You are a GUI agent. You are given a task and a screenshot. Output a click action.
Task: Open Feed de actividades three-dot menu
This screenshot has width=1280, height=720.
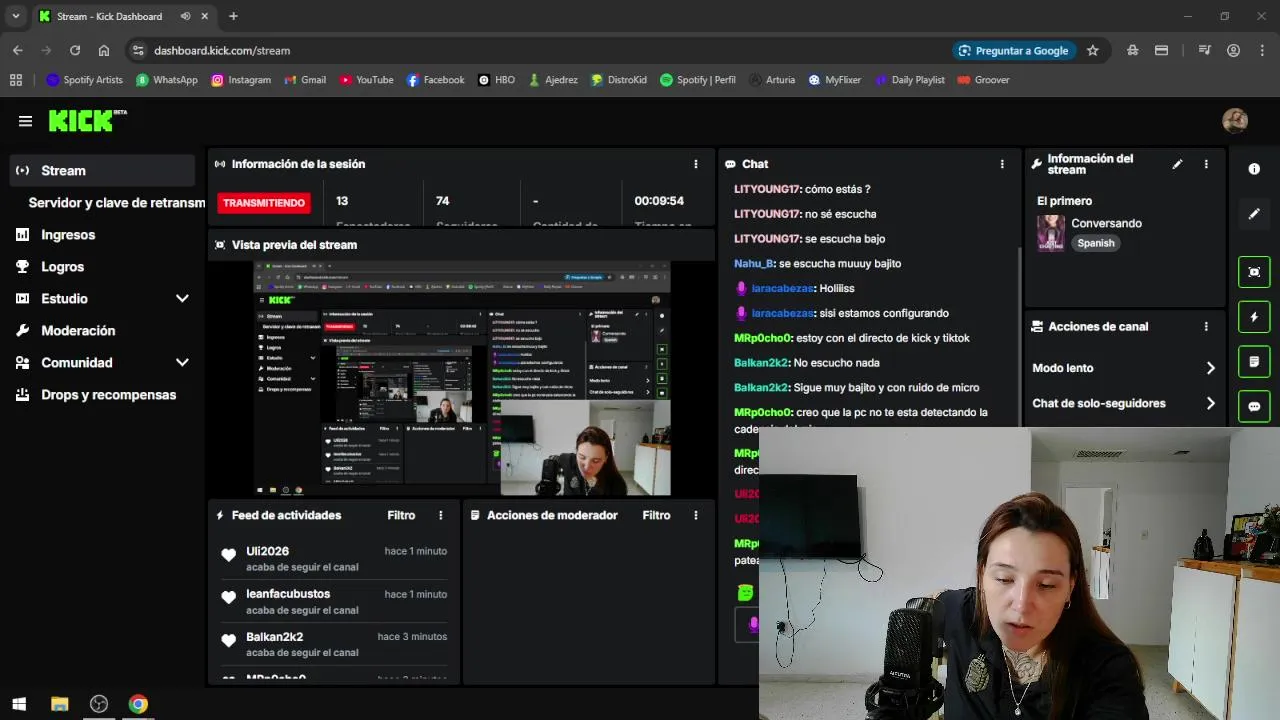pyautogui.click(x=441, y=515)
